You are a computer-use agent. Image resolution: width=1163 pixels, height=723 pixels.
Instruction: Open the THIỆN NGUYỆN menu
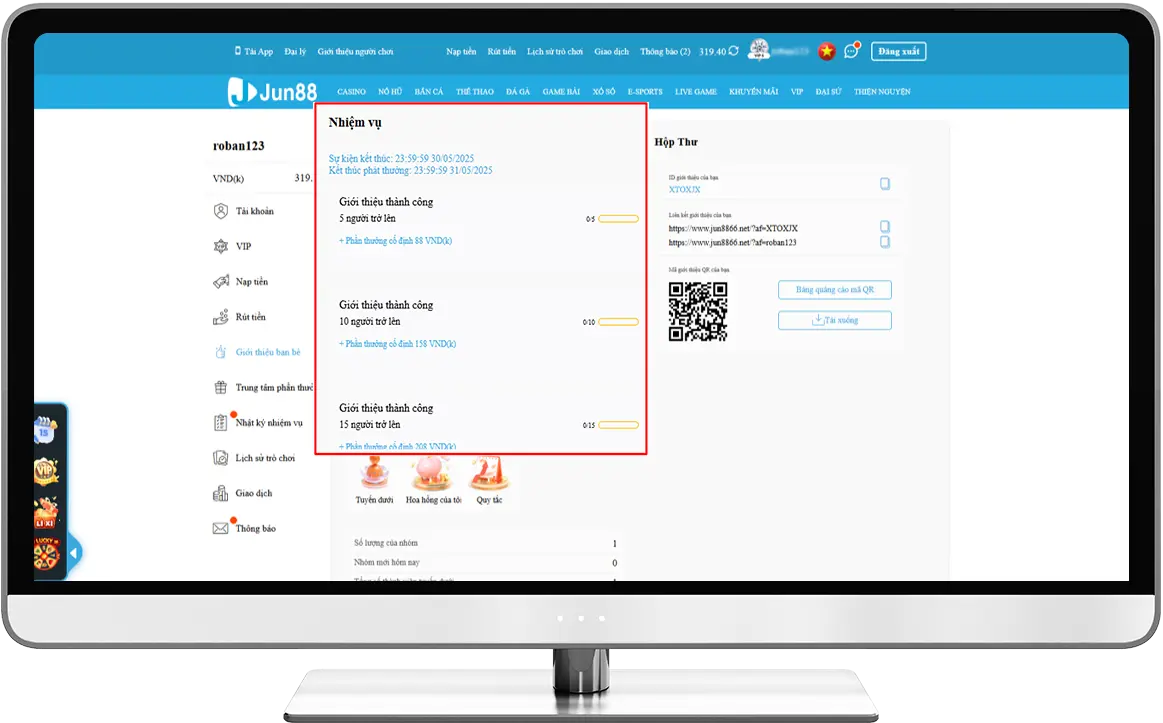(x=882, y=92)
